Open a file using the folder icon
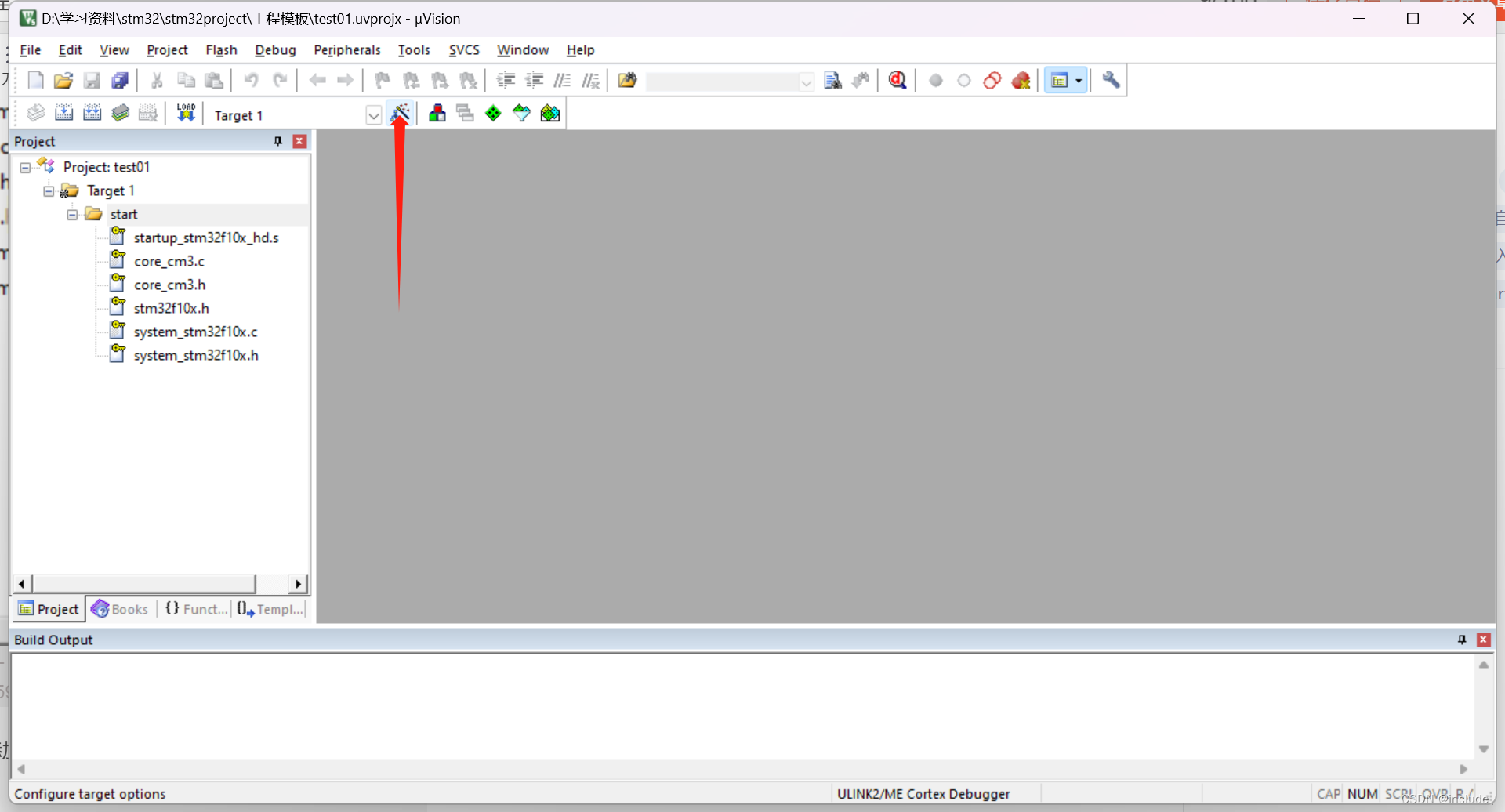 pos(63,81)
